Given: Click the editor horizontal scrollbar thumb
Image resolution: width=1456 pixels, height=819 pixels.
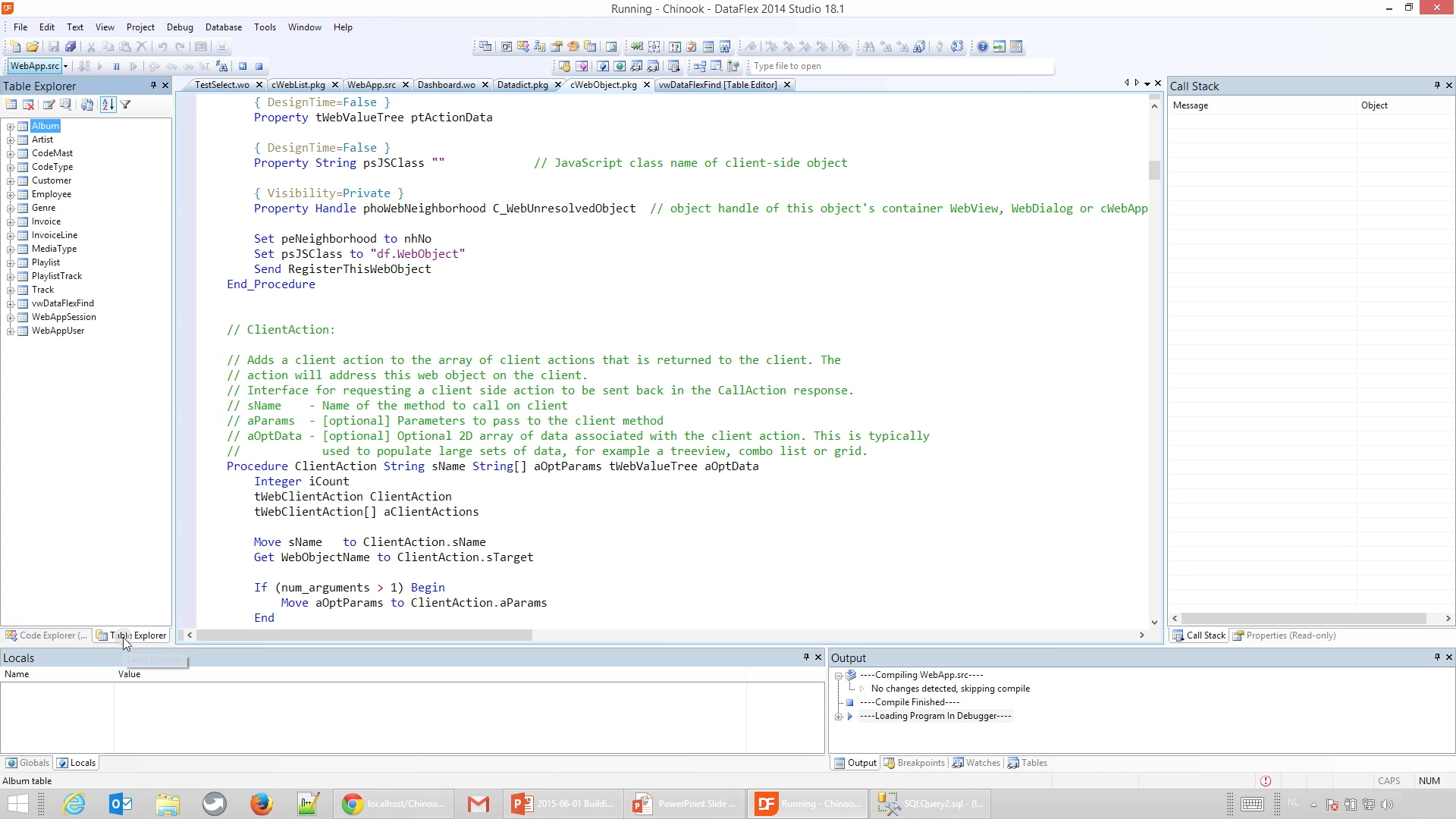Looking at the screenshot, I should (x=364, y=635).
